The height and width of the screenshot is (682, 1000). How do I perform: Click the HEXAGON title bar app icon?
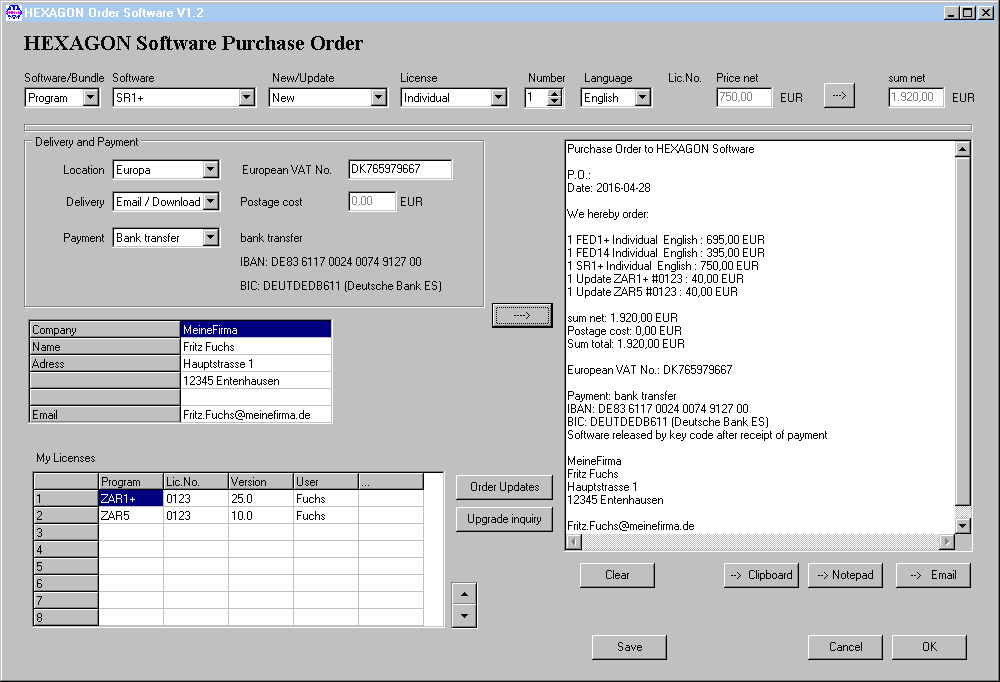(13, 12)
